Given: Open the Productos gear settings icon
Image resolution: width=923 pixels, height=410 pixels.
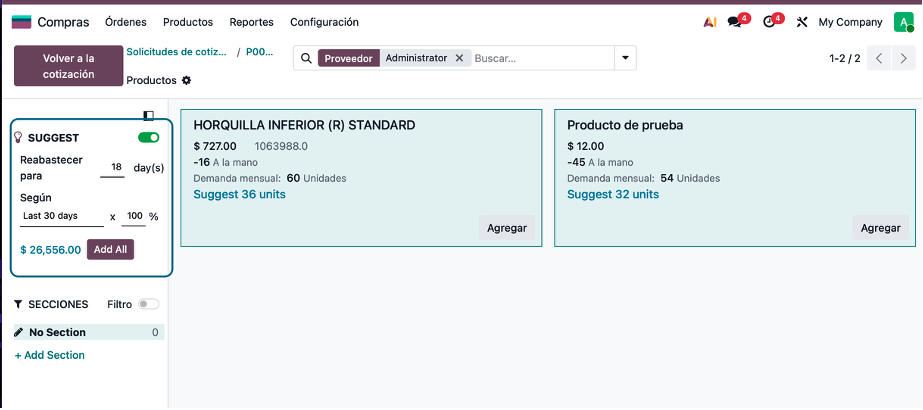Looking at the screenshot, I should 186,80.
